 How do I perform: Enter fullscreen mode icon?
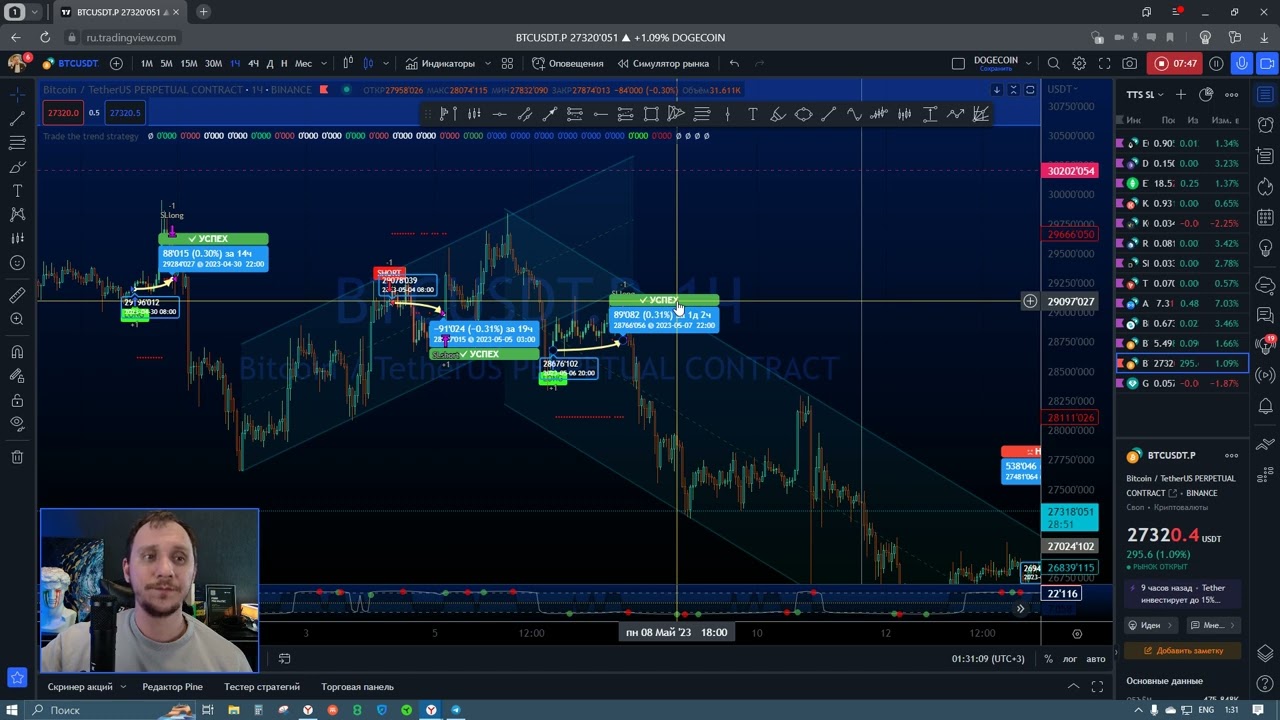click(1104, 63)
